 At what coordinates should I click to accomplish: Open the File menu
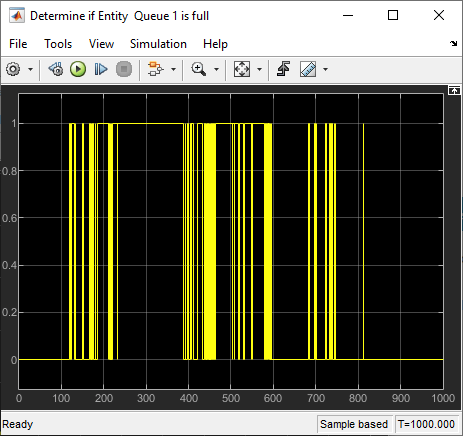click(x=18, y=44)
